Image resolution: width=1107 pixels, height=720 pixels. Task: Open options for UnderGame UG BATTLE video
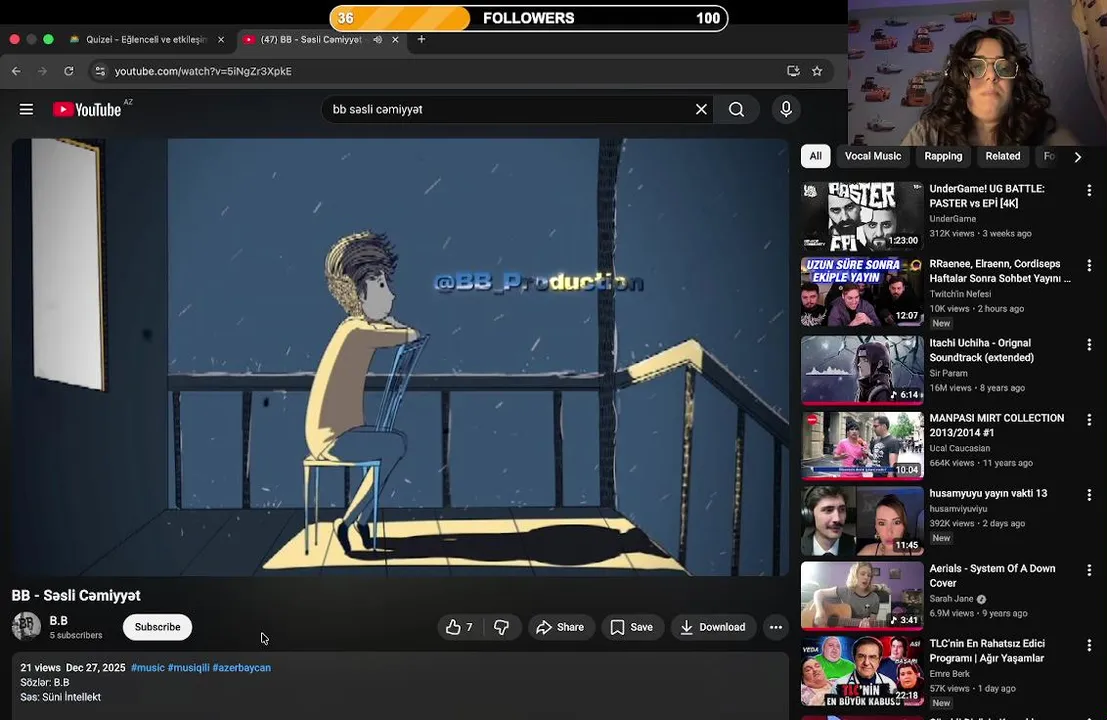[1089, 190]
